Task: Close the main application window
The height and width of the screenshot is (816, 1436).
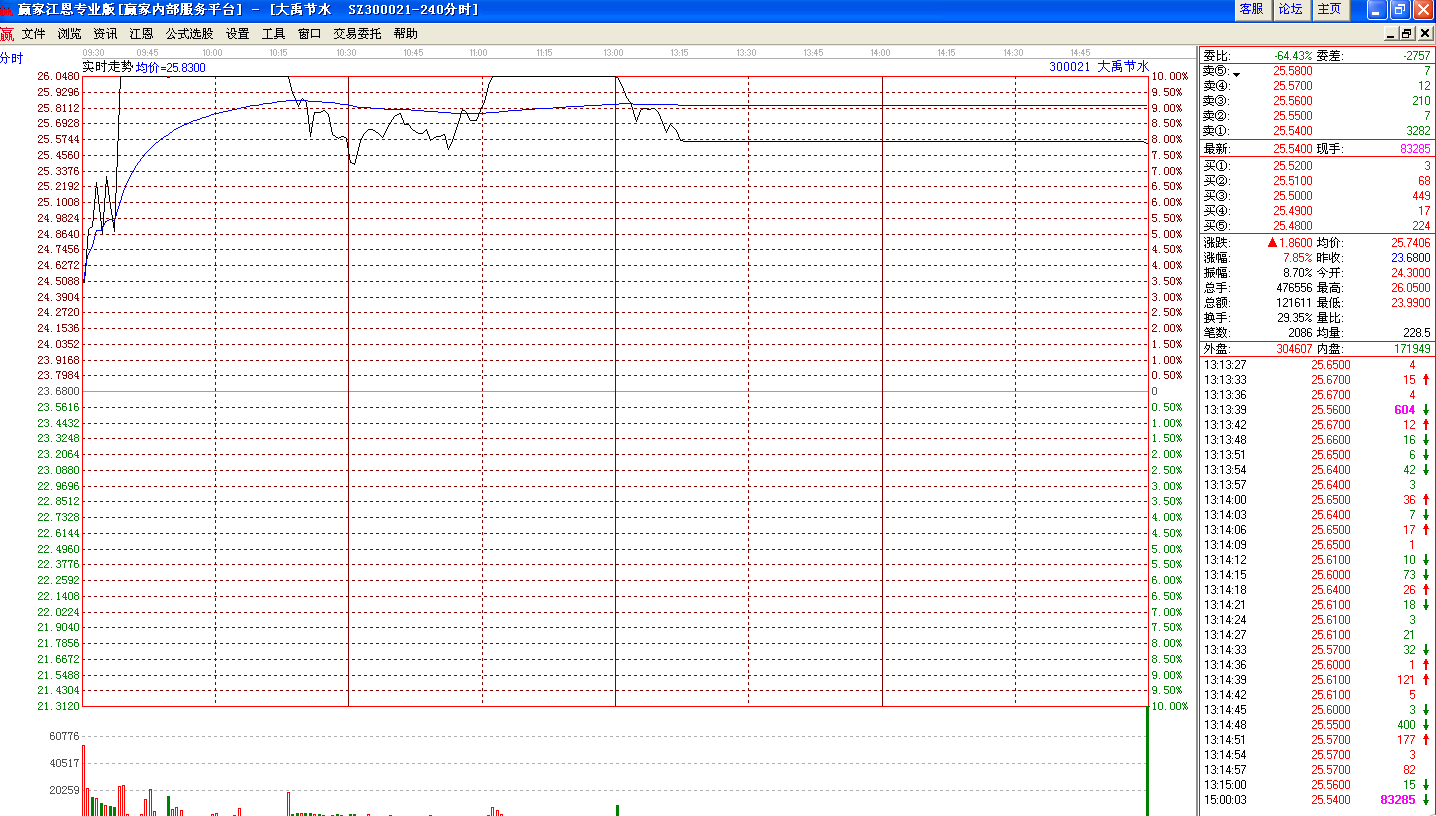Action: click(x=1423, y=9)
